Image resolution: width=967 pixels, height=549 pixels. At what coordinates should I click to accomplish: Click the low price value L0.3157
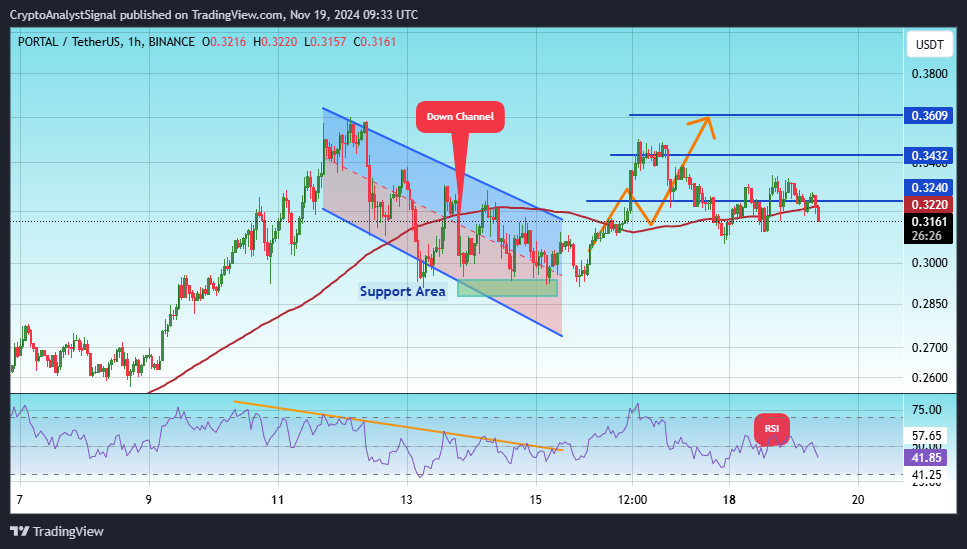[325, 42]
